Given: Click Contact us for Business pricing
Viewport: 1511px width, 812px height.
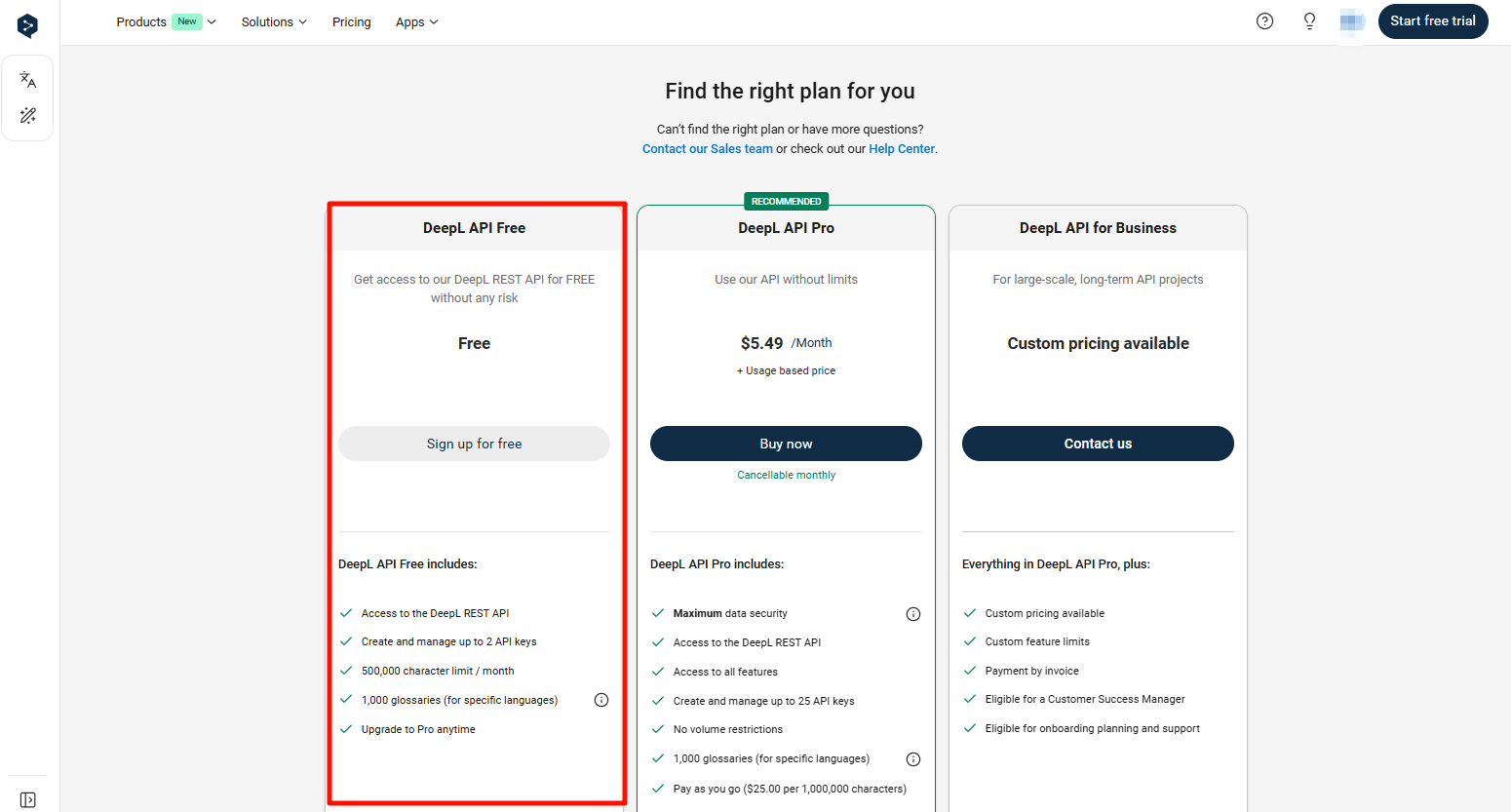Looking at the screenshot, I should (x=1098, y=443).
